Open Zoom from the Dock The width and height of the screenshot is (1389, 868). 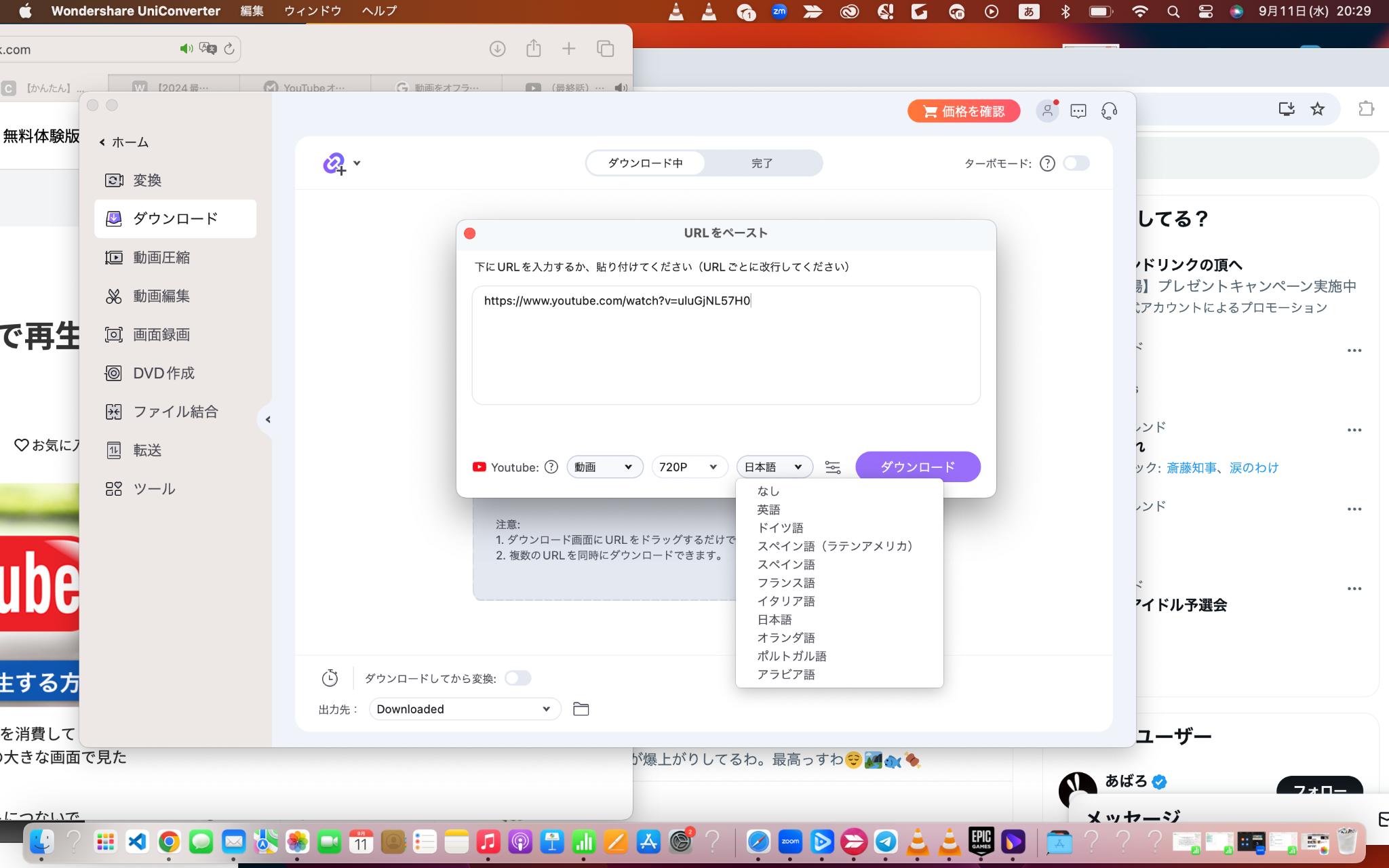click(790, 842)
